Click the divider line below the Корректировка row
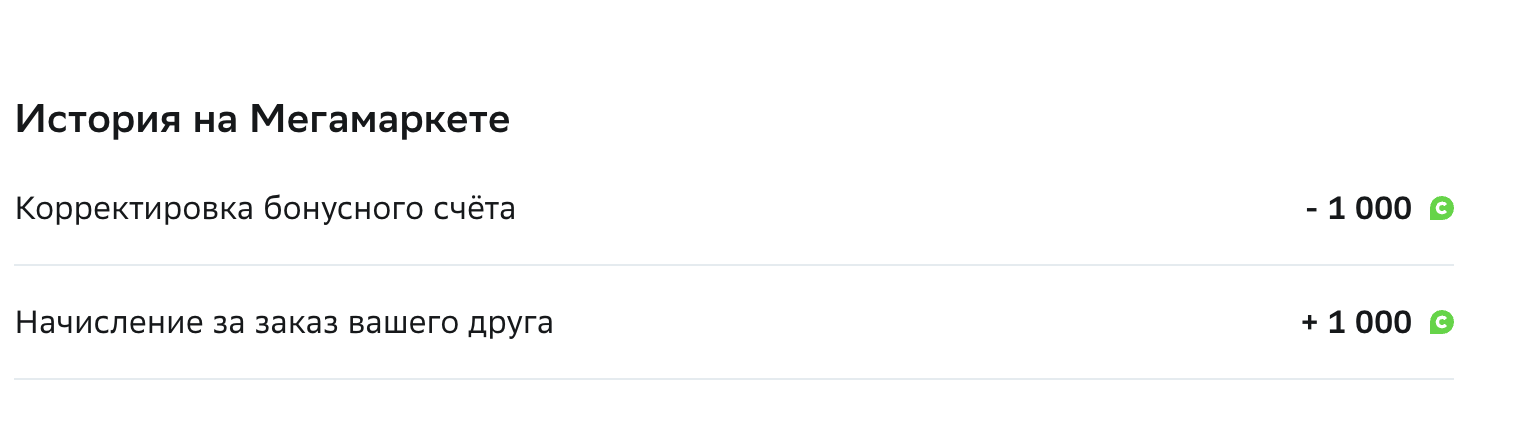Screen dimensions: 1514x424 [733, 265]
